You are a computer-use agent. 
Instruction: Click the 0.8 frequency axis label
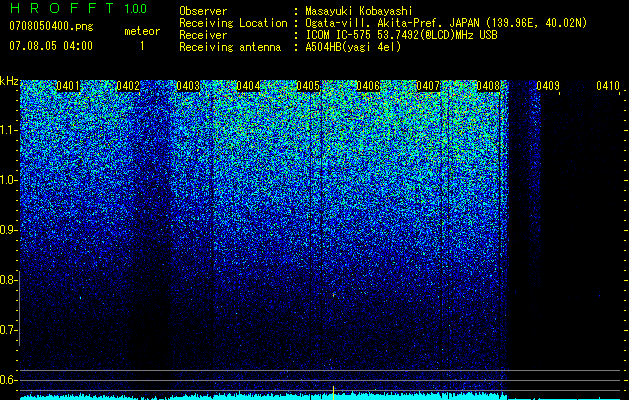click(8, 280)
